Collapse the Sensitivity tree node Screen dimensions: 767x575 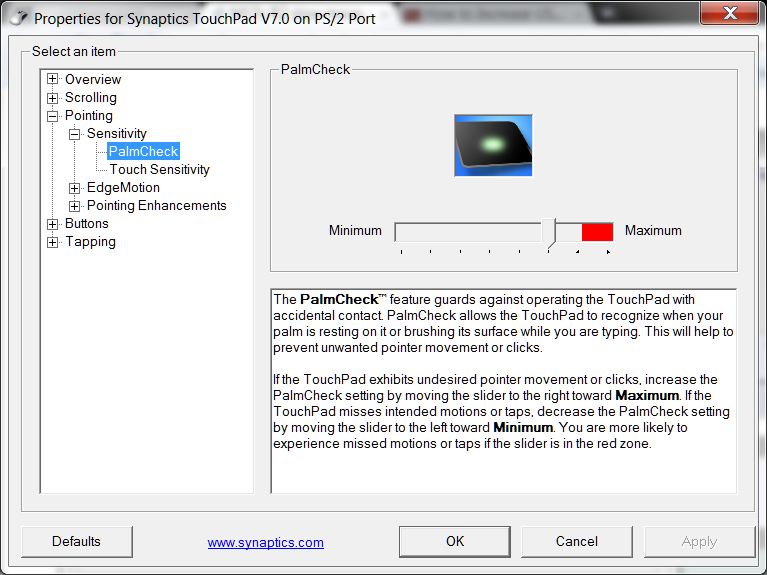pos(74,134)
